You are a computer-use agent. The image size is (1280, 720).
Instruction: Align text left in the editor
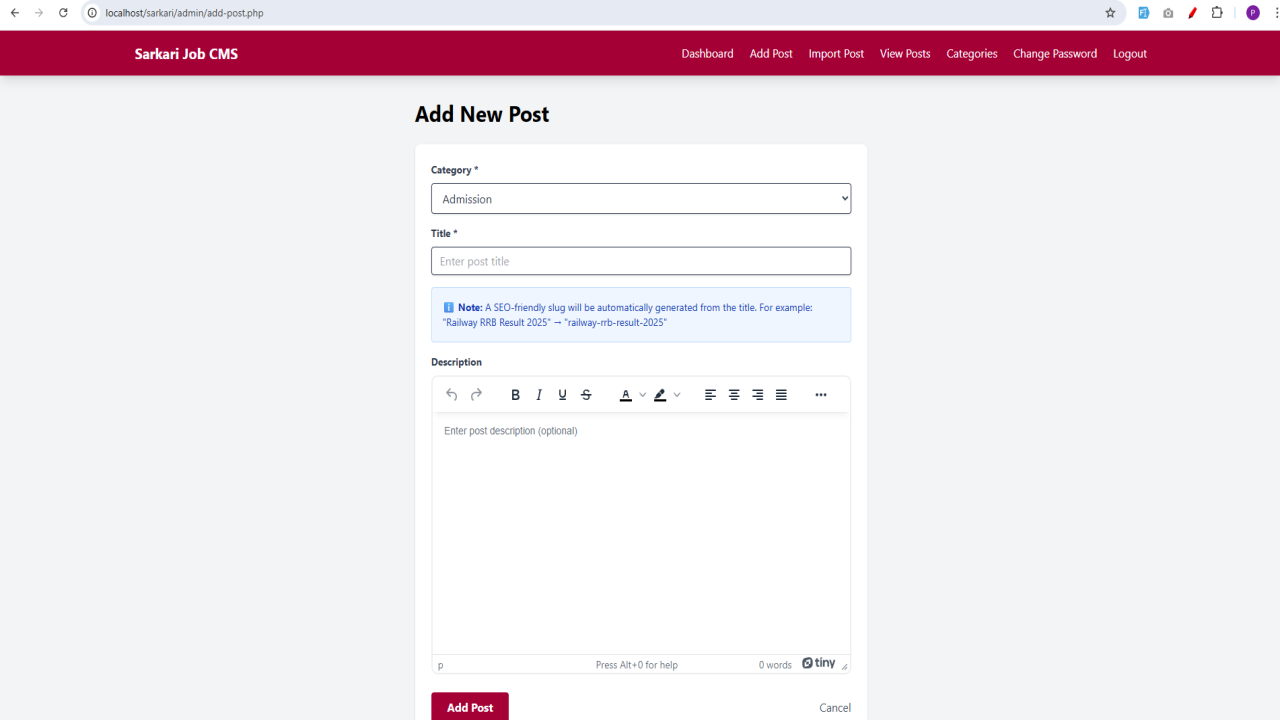pos(710,395)
